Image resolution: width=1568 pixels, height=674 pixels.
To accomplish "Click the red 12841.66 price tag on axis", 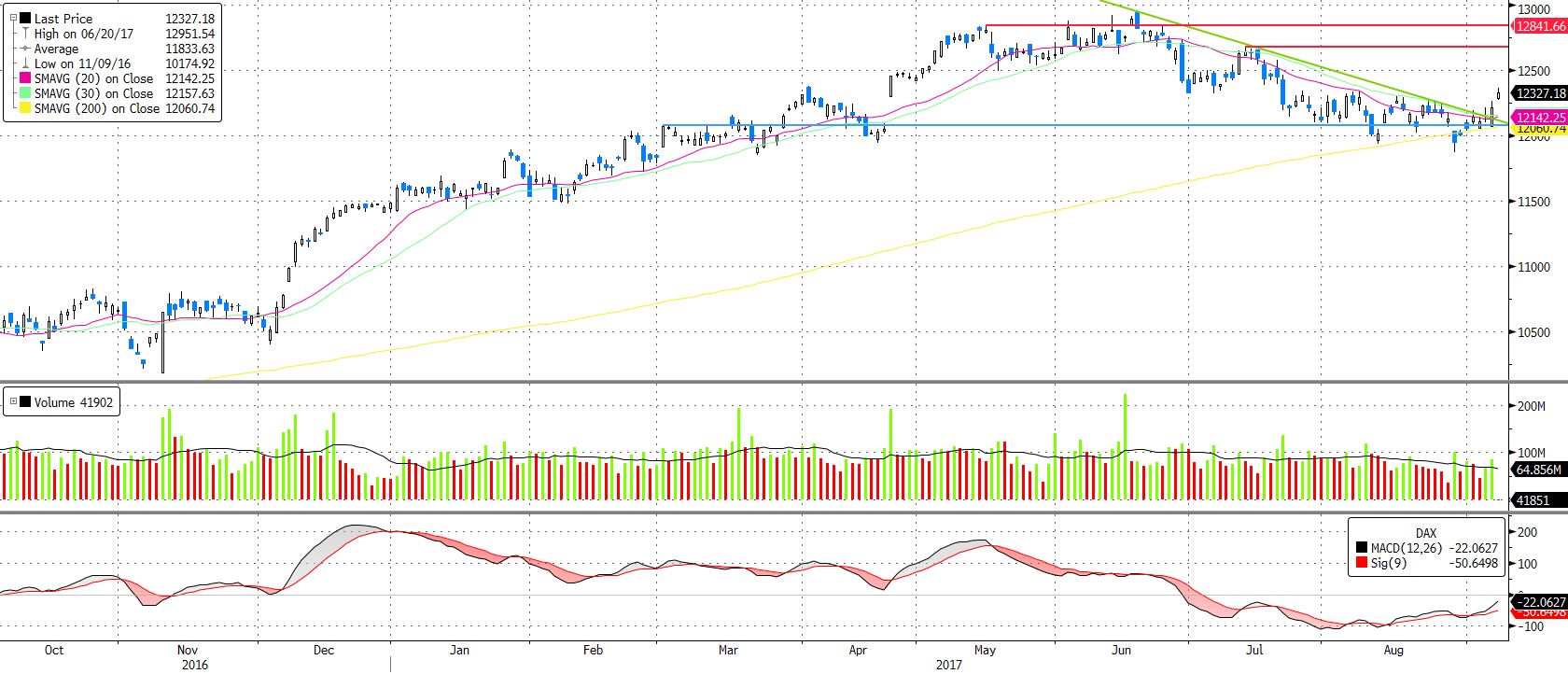I will [1540, 26].
